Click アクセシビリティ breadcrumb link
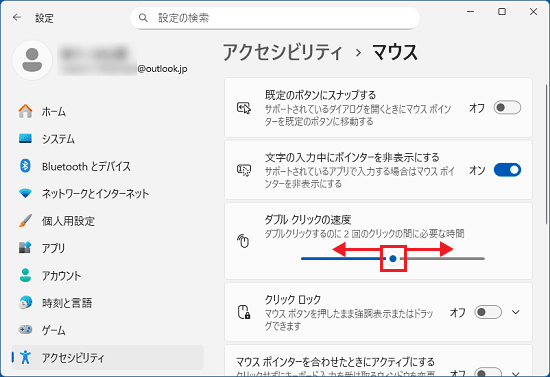Viewport: 550px width, 377px height. tap(282, 53)
